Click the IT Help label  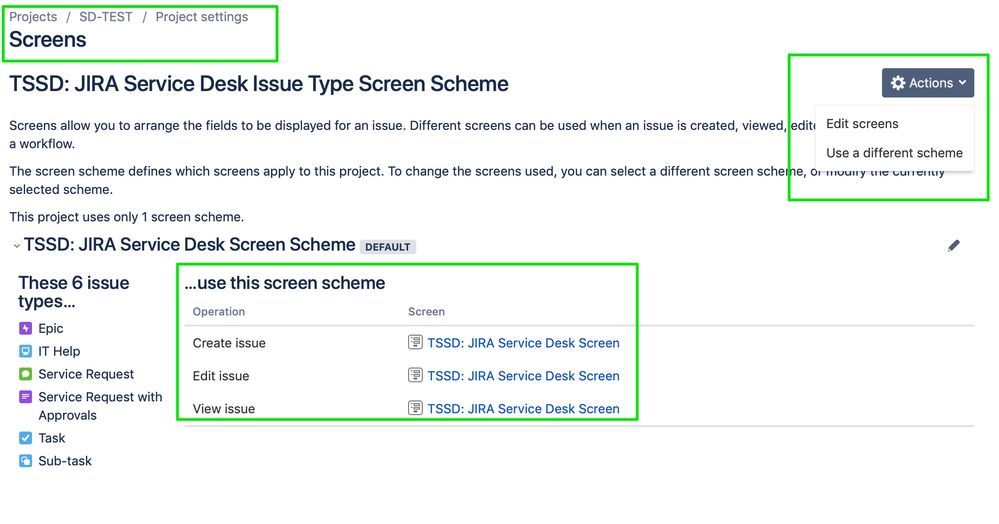(59, 351)
